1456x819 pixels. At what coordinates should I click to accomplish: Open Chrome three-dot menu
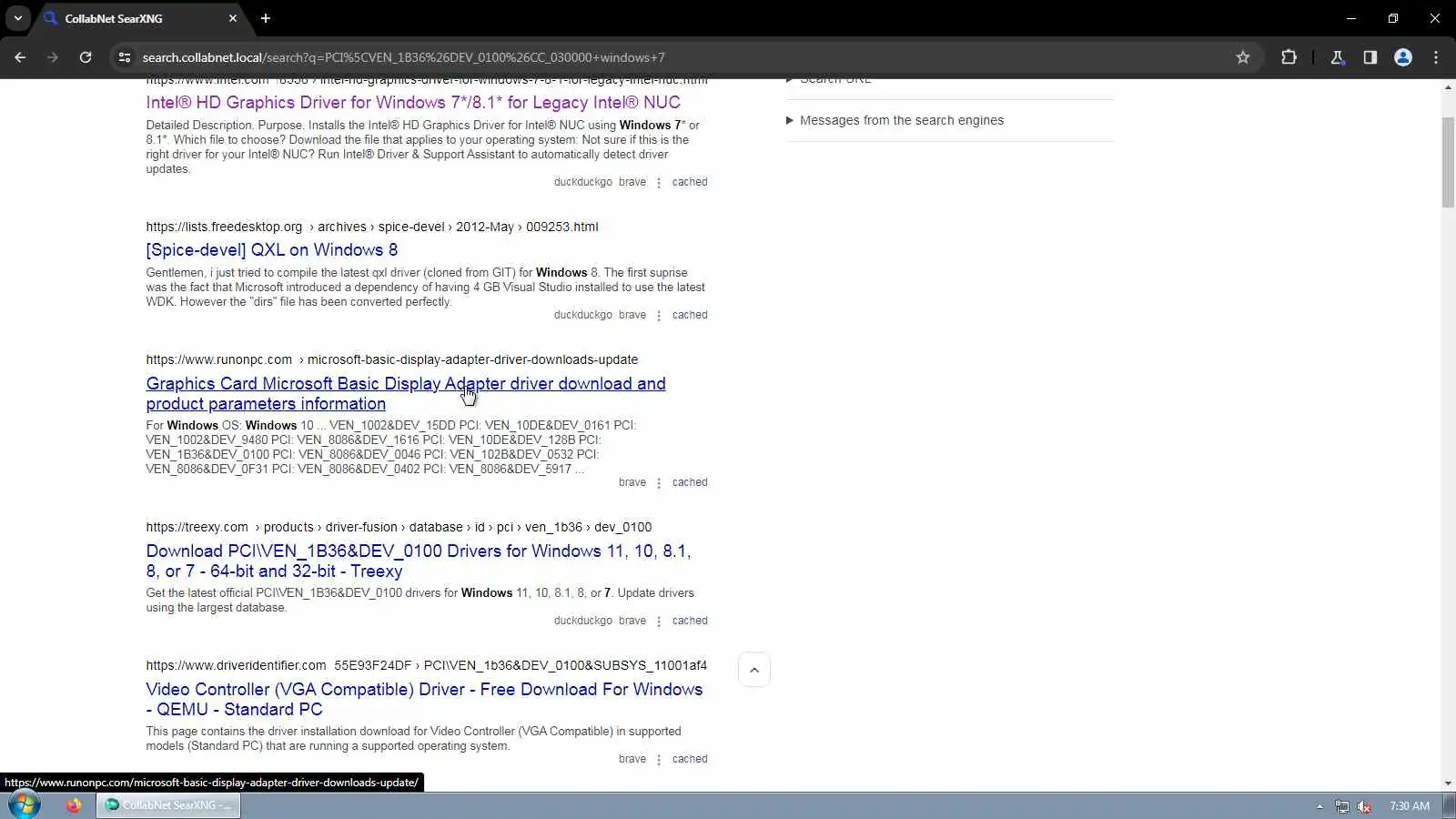point(1436,57)
